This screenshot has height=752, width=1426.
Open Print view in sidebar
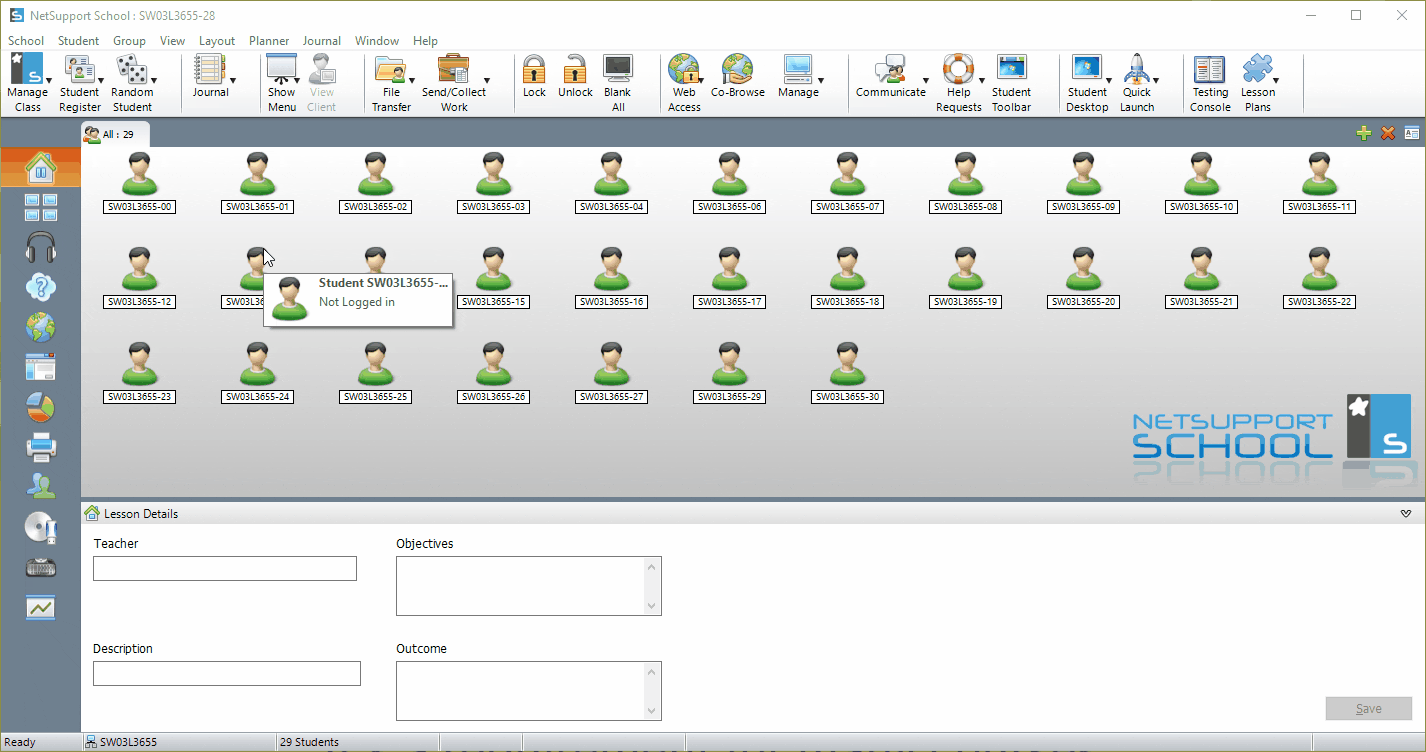(x=41, y=447)
